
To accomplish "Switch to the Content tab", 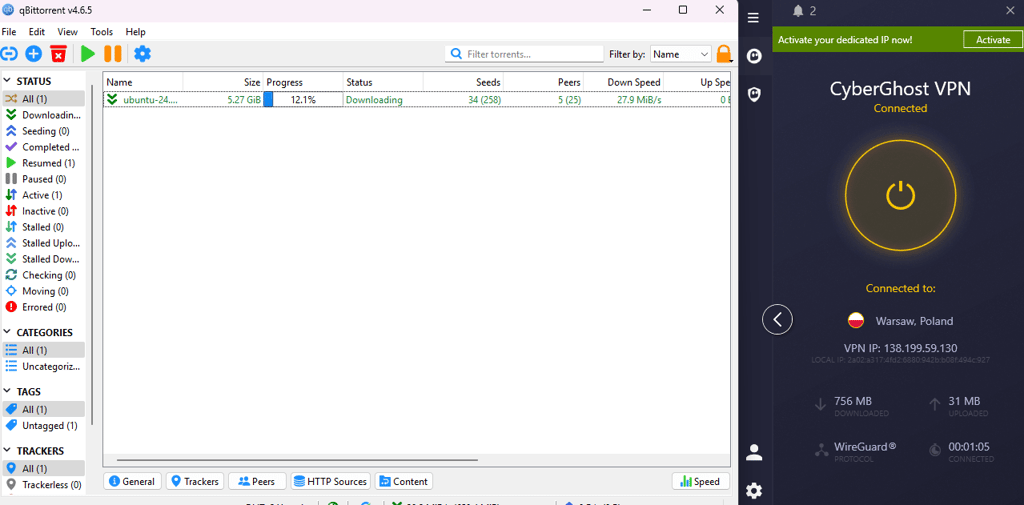I will (x=404, y=481).
